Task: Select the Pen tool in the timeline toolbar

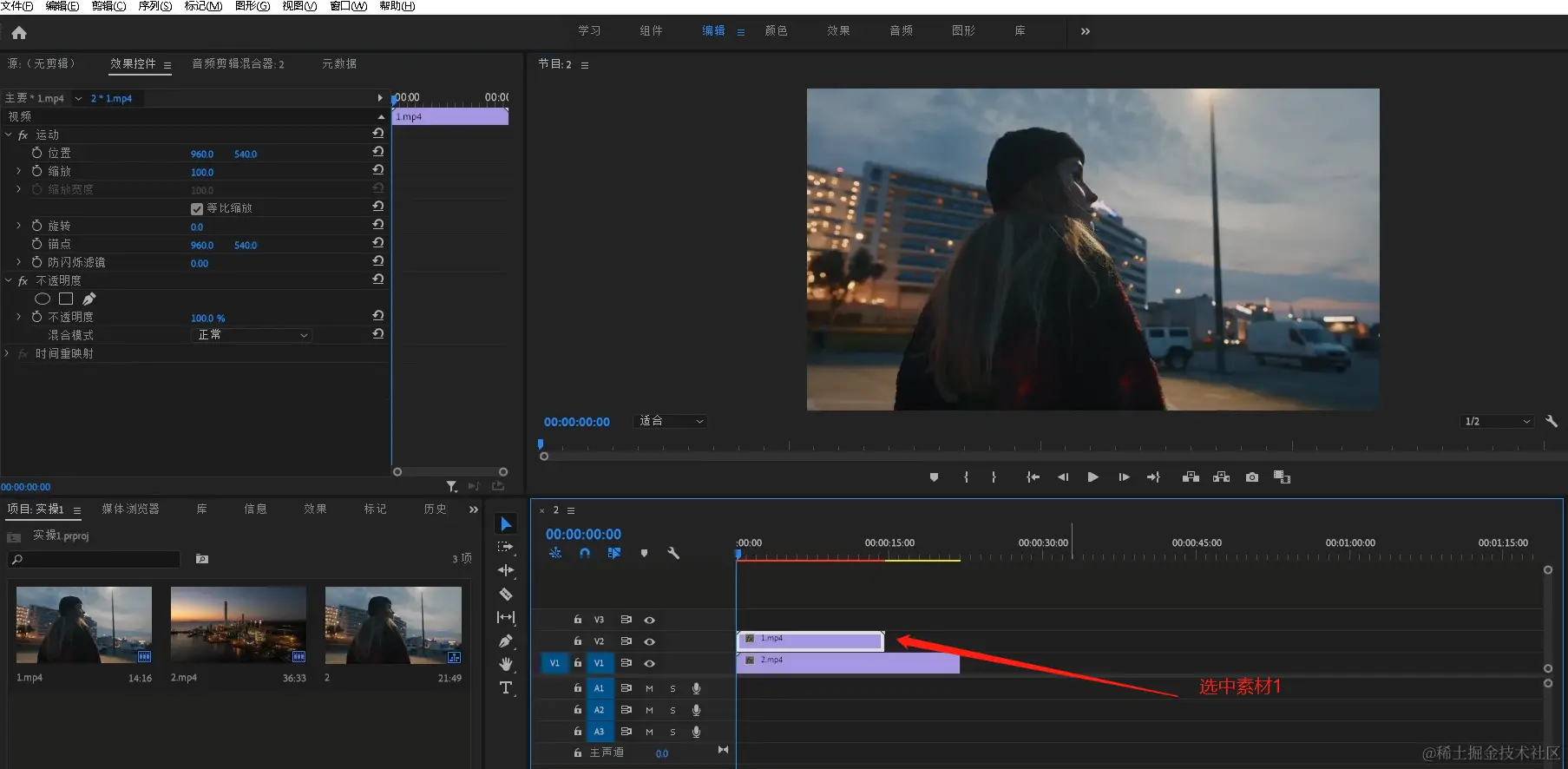Action: (506, 641)
